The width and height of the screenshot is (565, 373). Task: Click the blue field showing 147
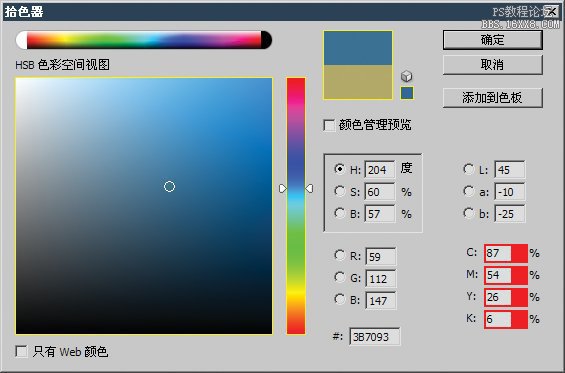coord(381,300)
